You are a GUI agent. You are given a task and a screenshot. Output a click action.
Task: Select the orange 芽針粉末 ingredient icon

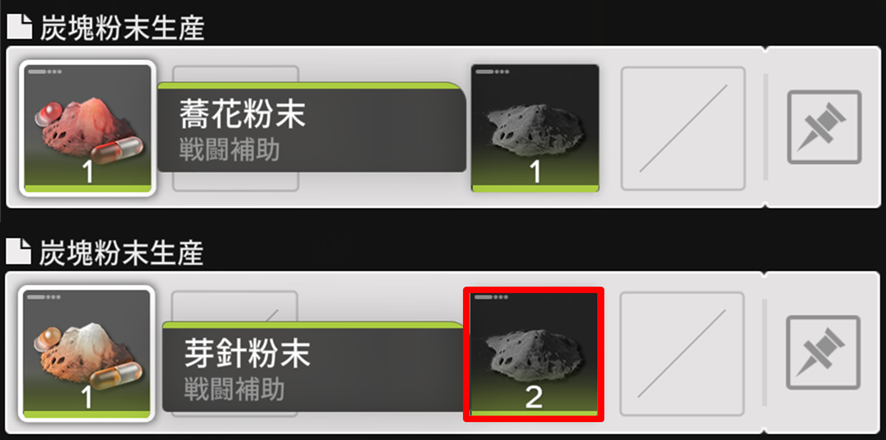pyautogui.click(x=86, y=354)
